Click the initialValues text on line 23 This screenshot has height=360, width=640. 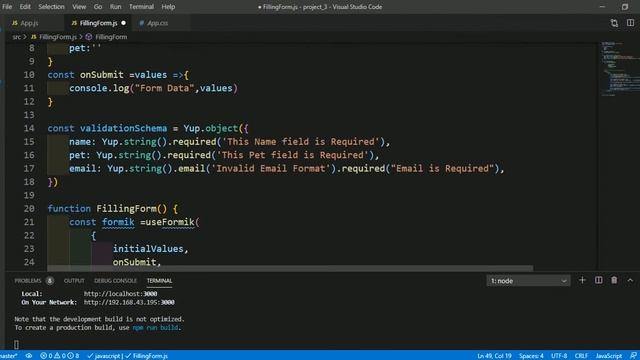click(x=148, y=249)
